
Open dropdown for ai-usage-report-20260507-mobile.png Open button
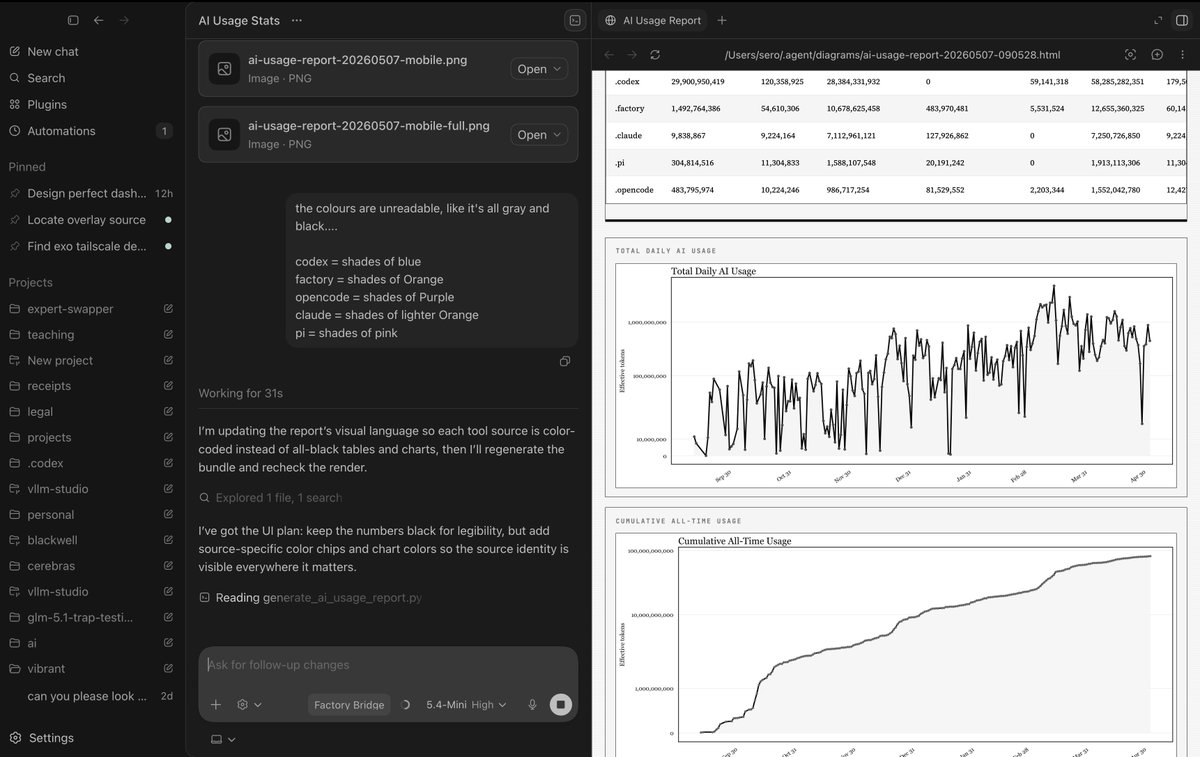coord(556,69)
